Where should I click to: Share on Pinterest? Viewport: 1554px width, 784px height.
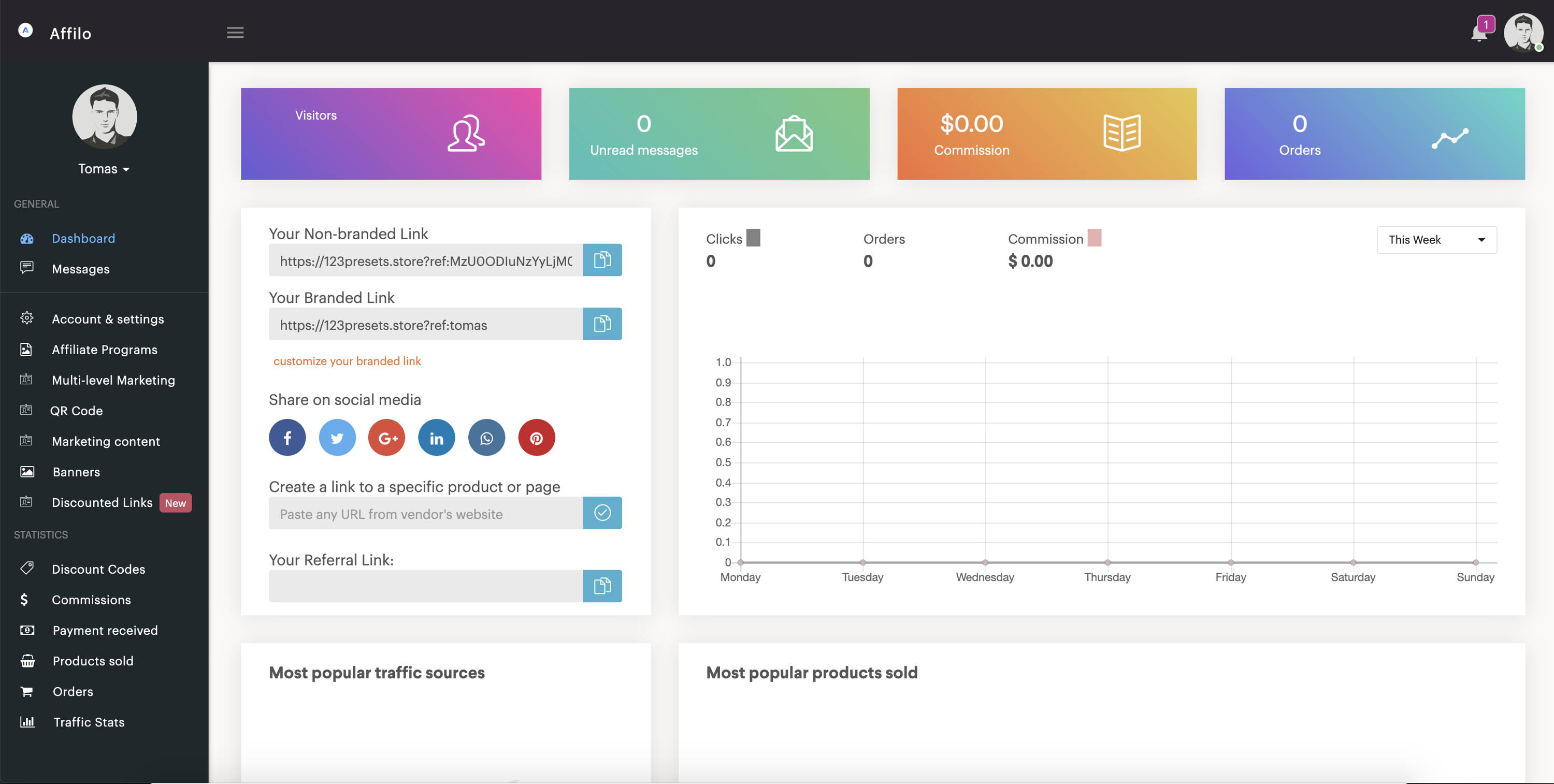(x=536, y=438)
